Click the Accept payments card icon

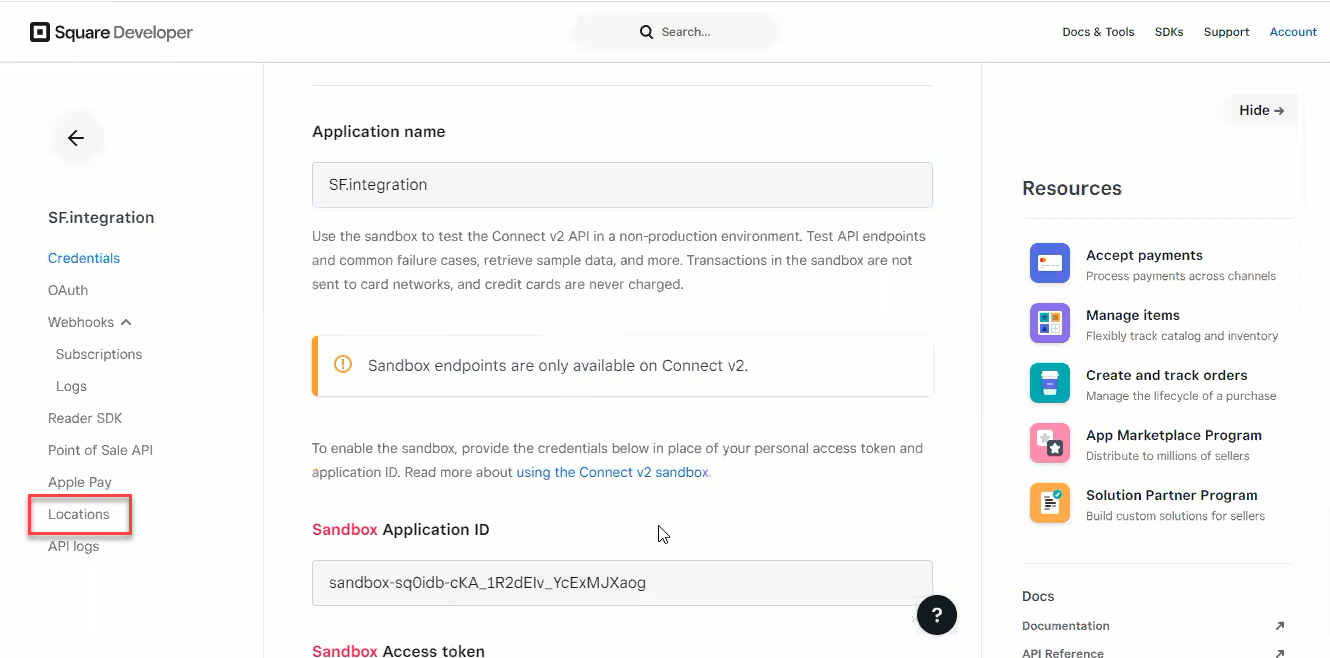[1050, 264]
